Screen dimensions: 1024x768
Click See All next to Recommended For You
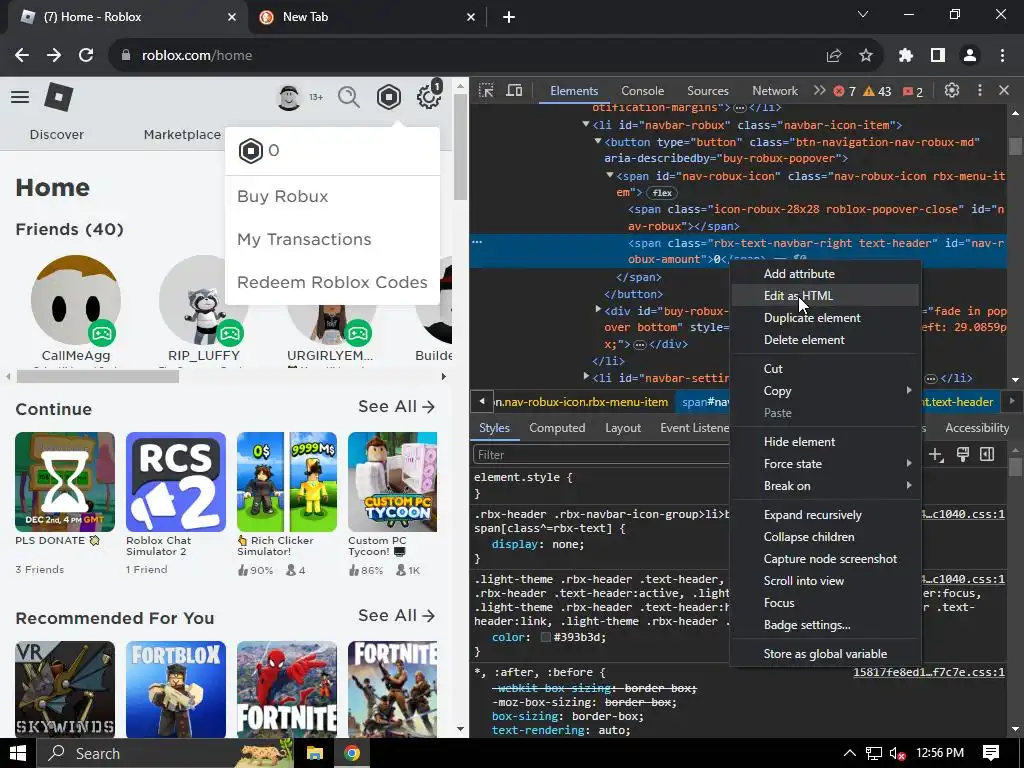coord(396,616)
